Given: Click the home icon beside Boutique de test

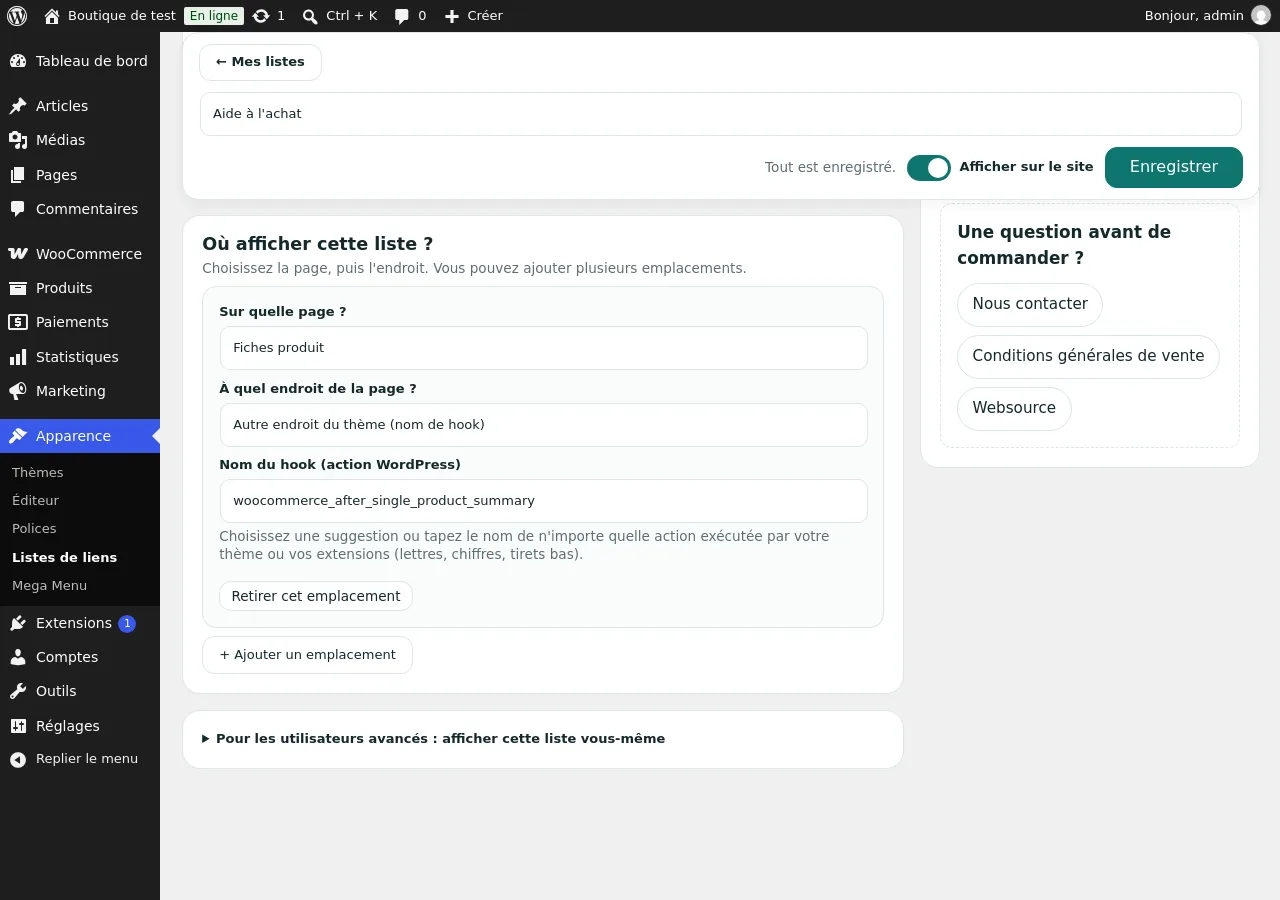Looking at the screenshot, I should pyautogui.click(x=52, y=16).
